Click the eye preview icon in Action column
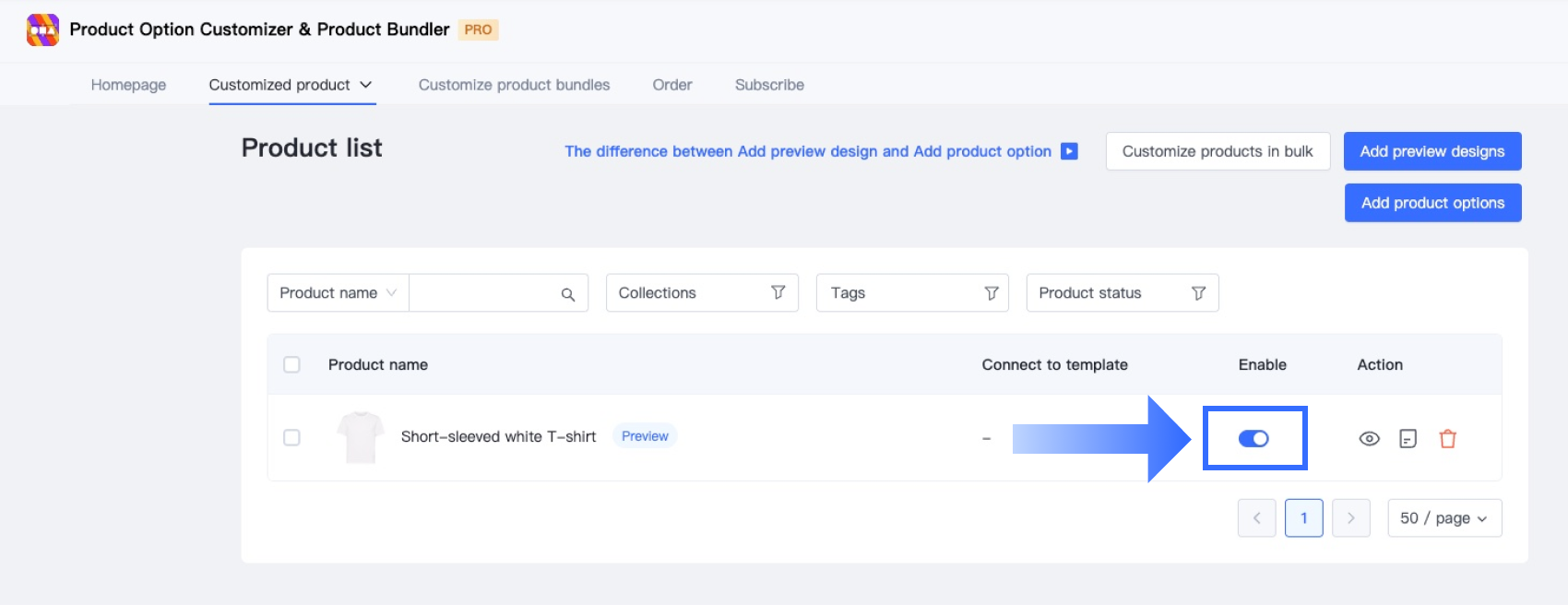 tap(1369, 439)
